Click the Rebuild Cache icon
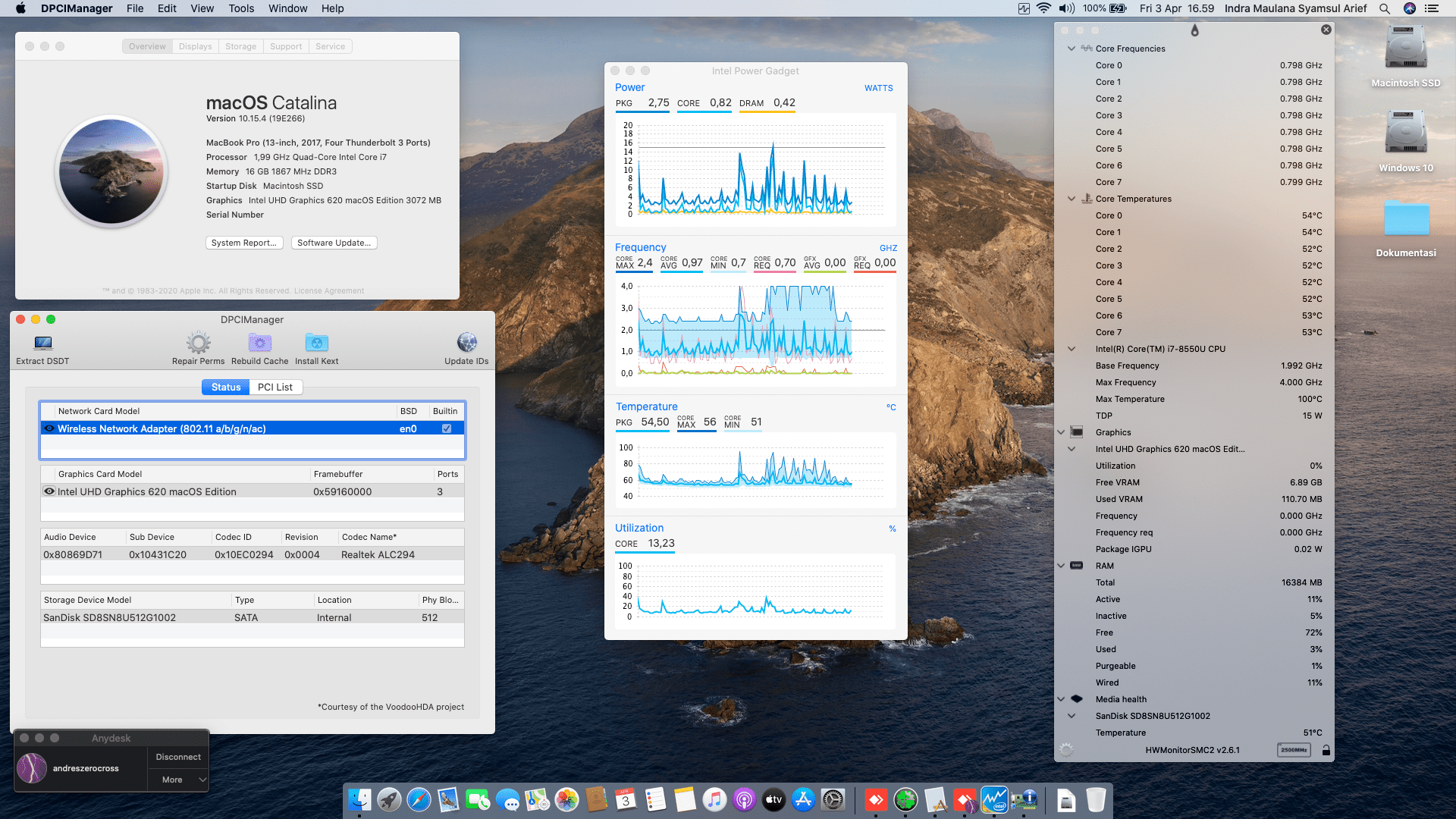Image resolution: width=1456 pixels, height=819 pixels. coord(259,344)
